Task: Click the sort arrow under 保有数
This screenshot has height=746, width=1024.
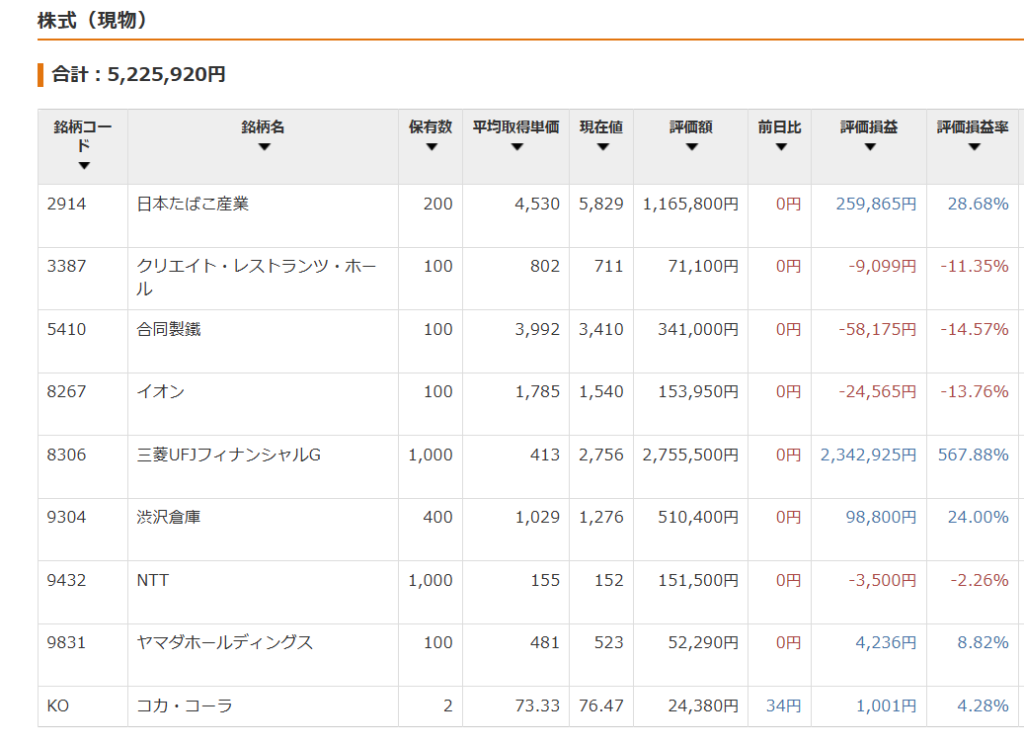Action: click(x=431, y=147)
